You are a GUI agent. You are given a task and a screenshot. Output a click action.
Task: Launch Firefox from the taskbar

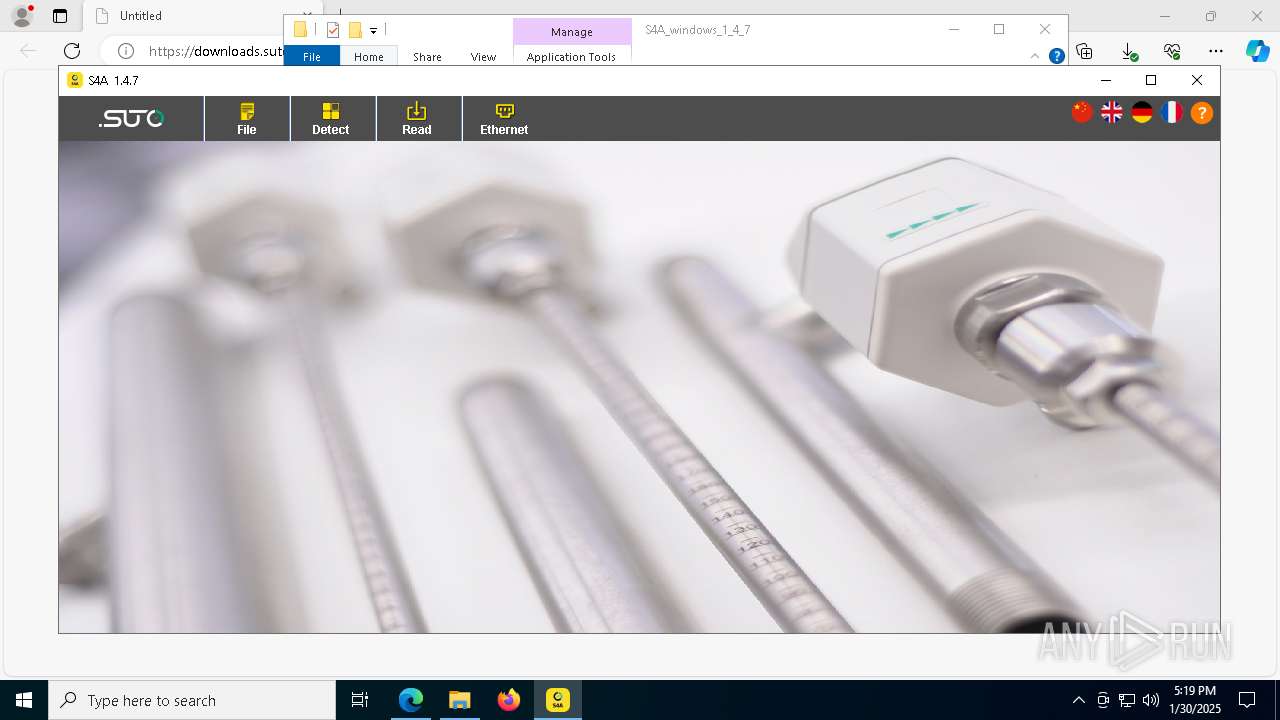click(x=509, y=700)
